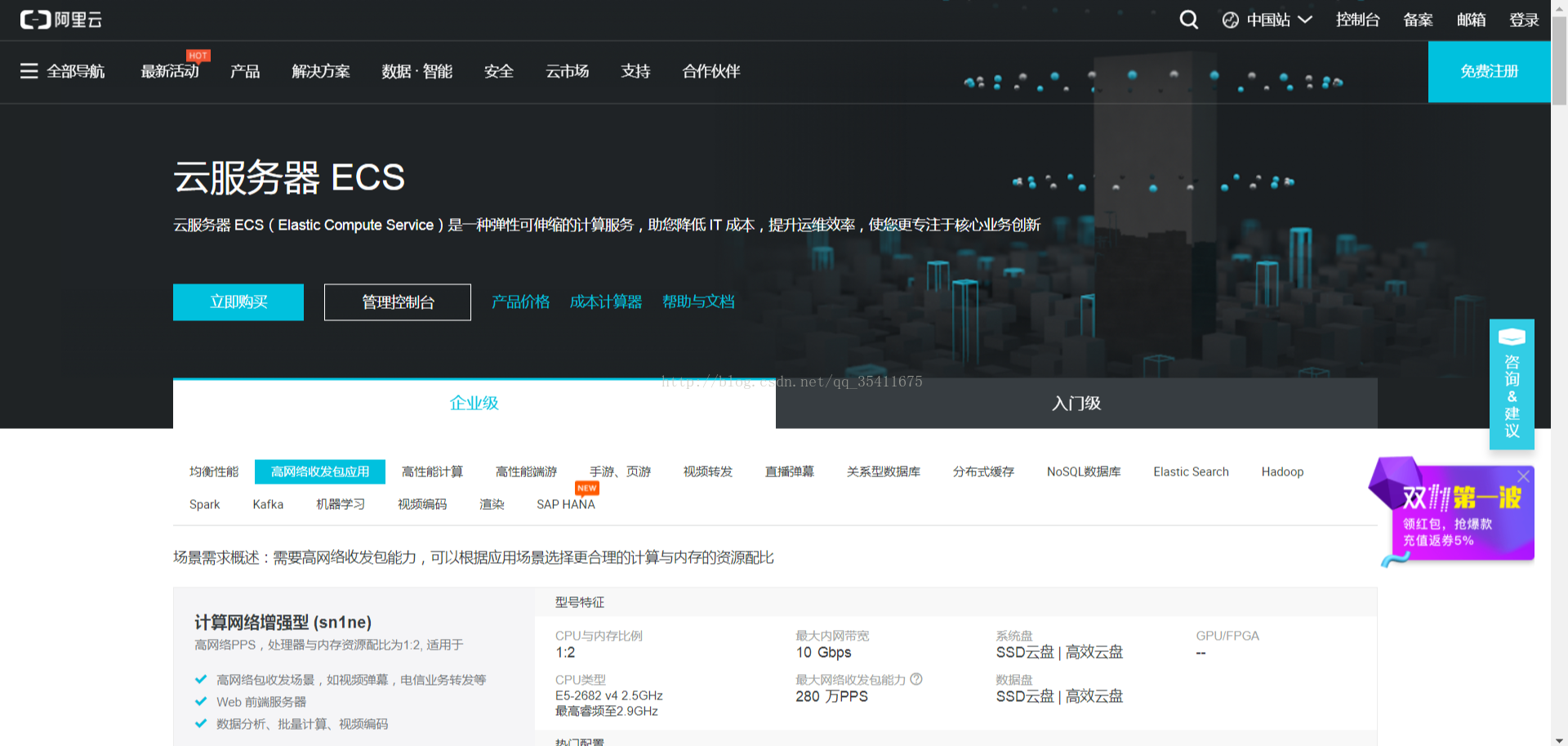Click the 立即购买 button
Screen dimensions: 1568x746
pyautogui.click(x=238, y=302)
